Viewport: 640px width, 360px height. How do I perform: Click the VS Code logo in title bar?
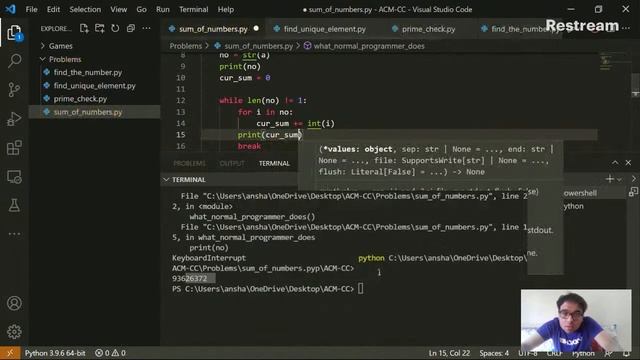(x=10, y=9)
